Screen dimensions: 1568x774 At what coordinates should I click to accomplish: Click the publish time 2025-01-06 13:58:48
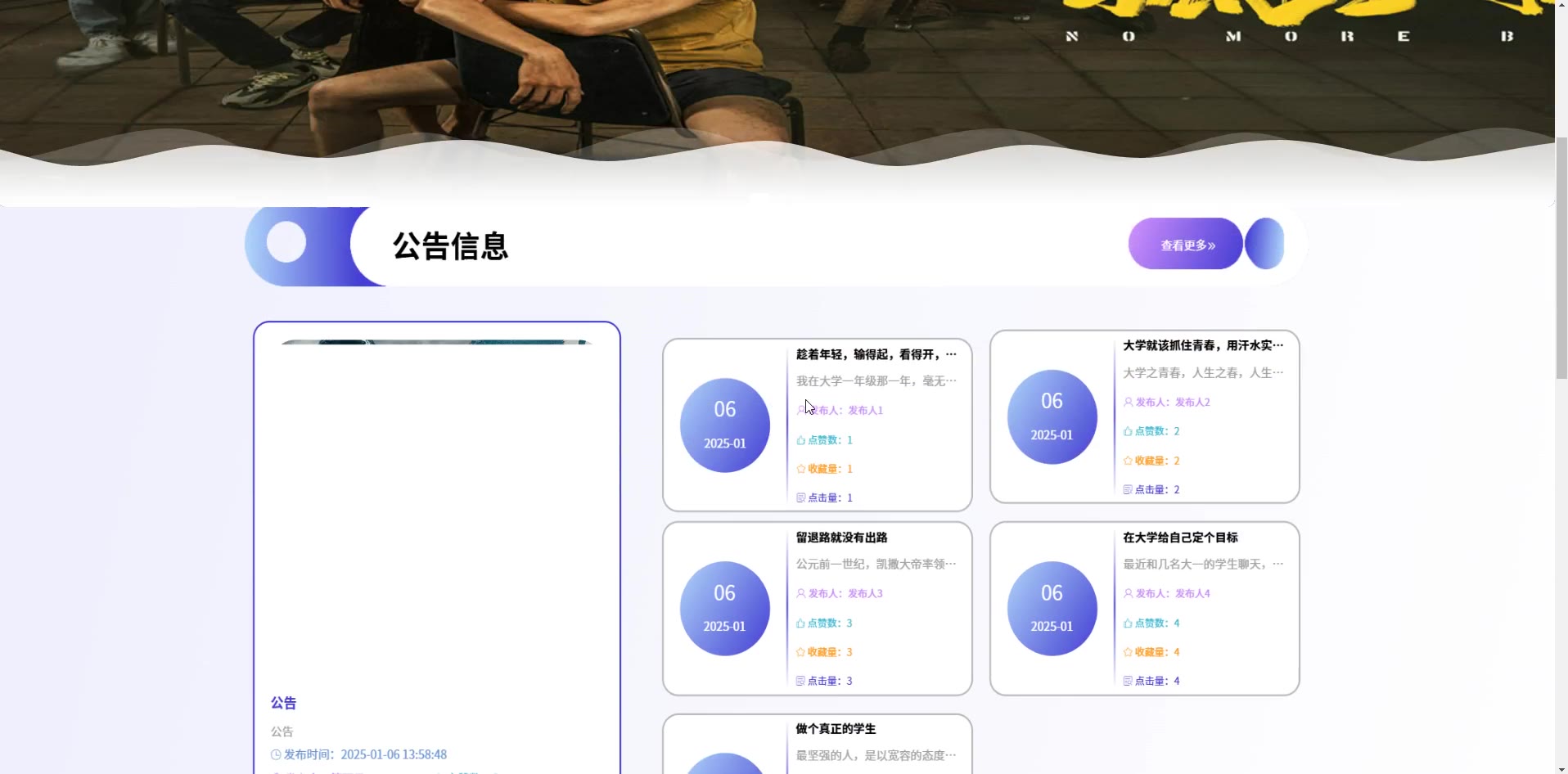[394, 754]
